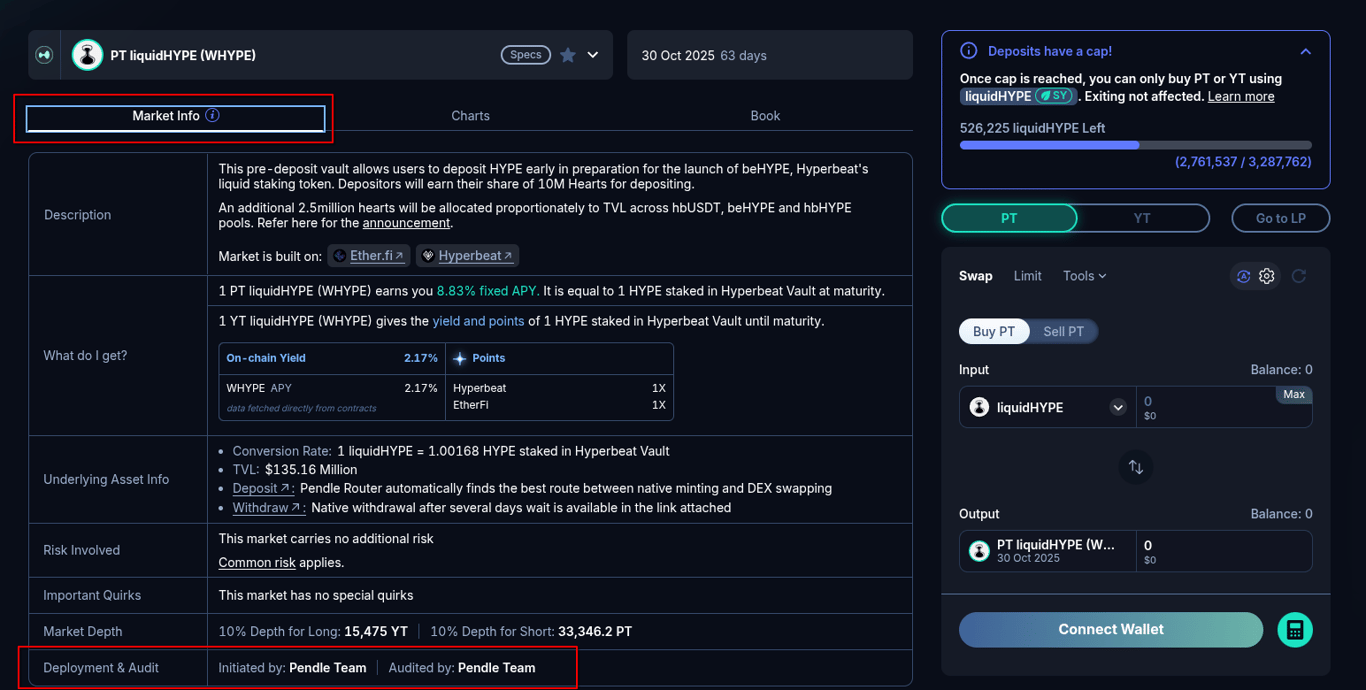
Task: Click the Max button
Action: 1294,395
